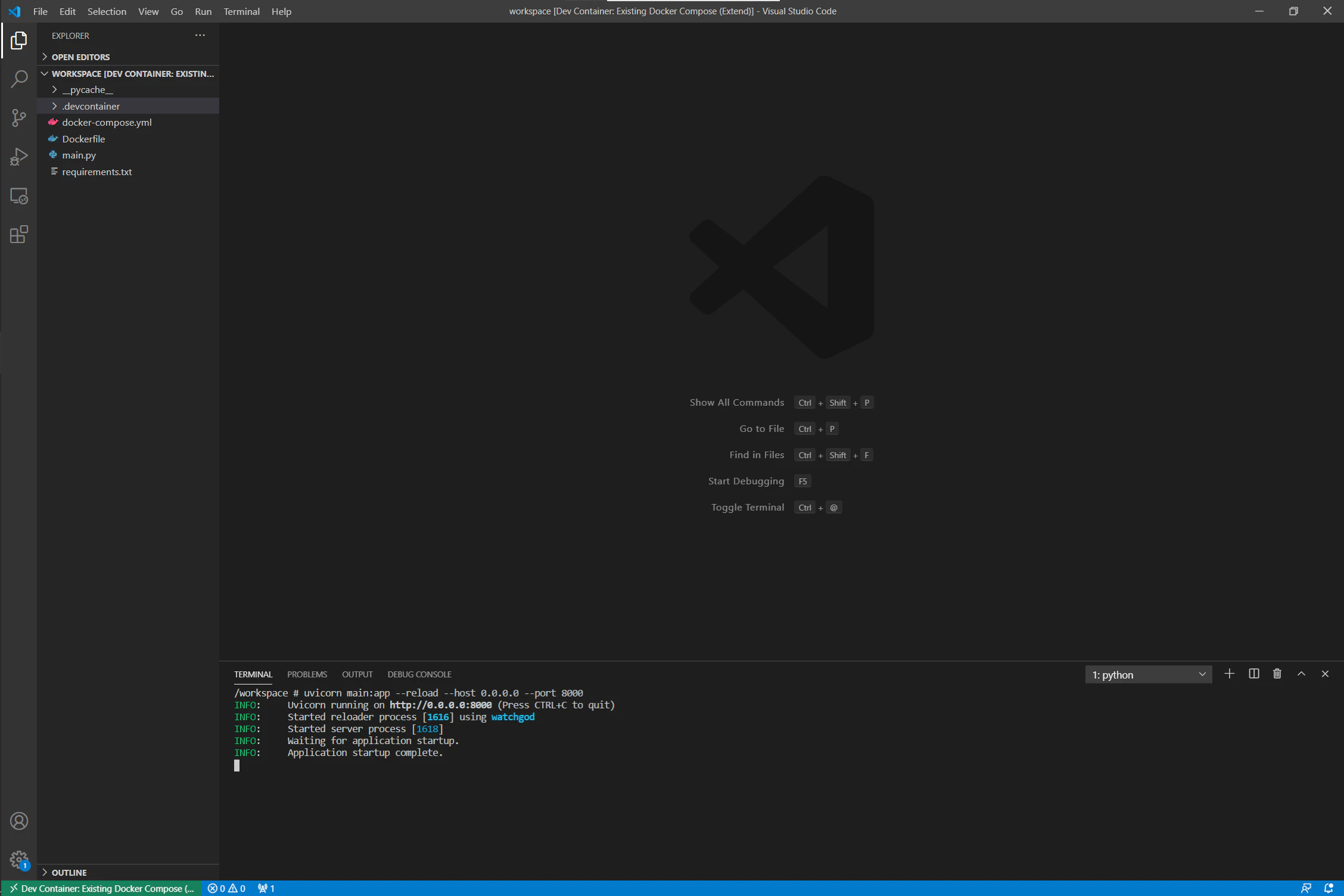Open the Remote Explorer view
Viewport: 1344px width, 896px height.
pos(19,196)
